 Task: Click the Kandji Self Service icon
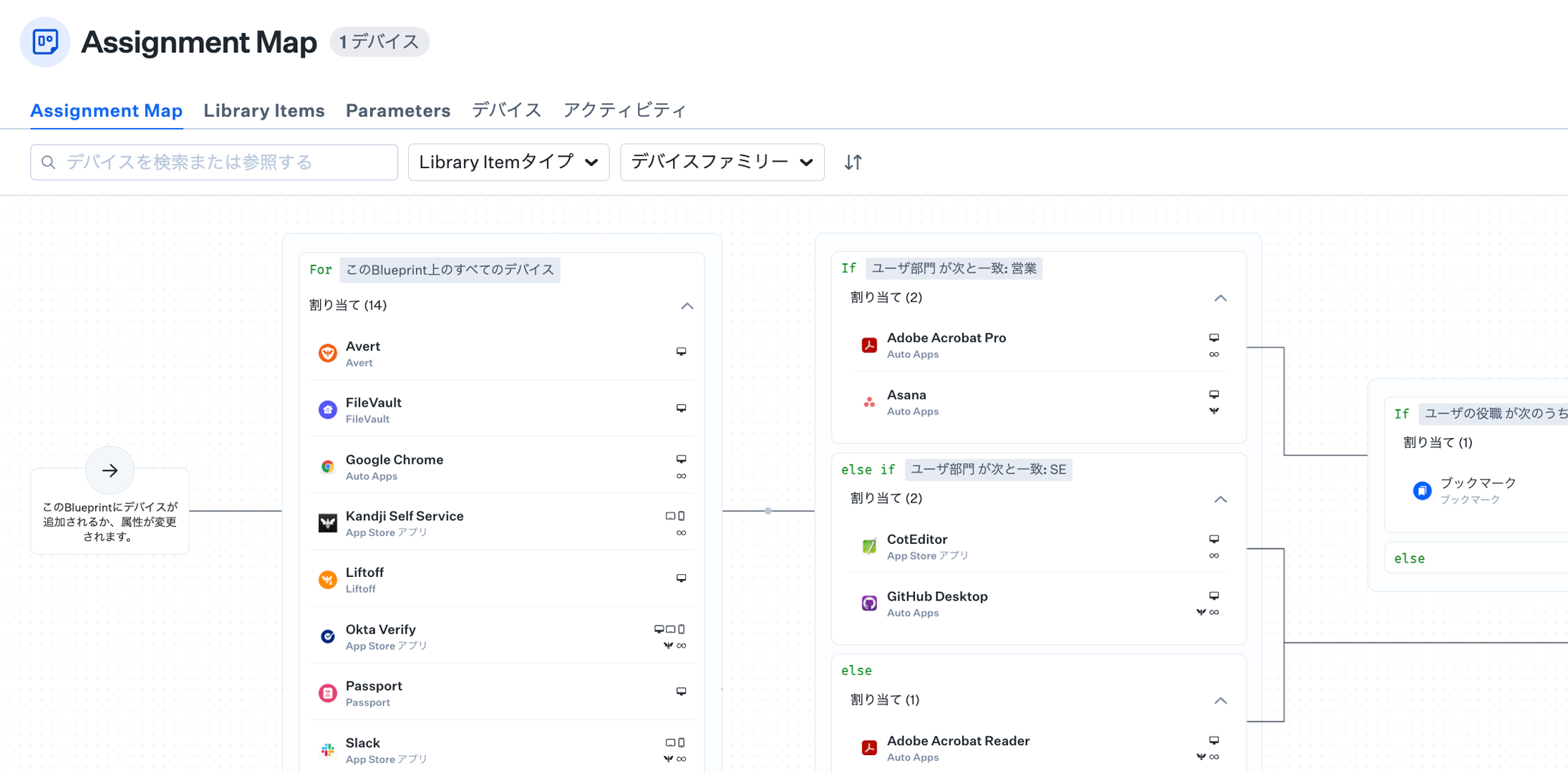[327, 522]
